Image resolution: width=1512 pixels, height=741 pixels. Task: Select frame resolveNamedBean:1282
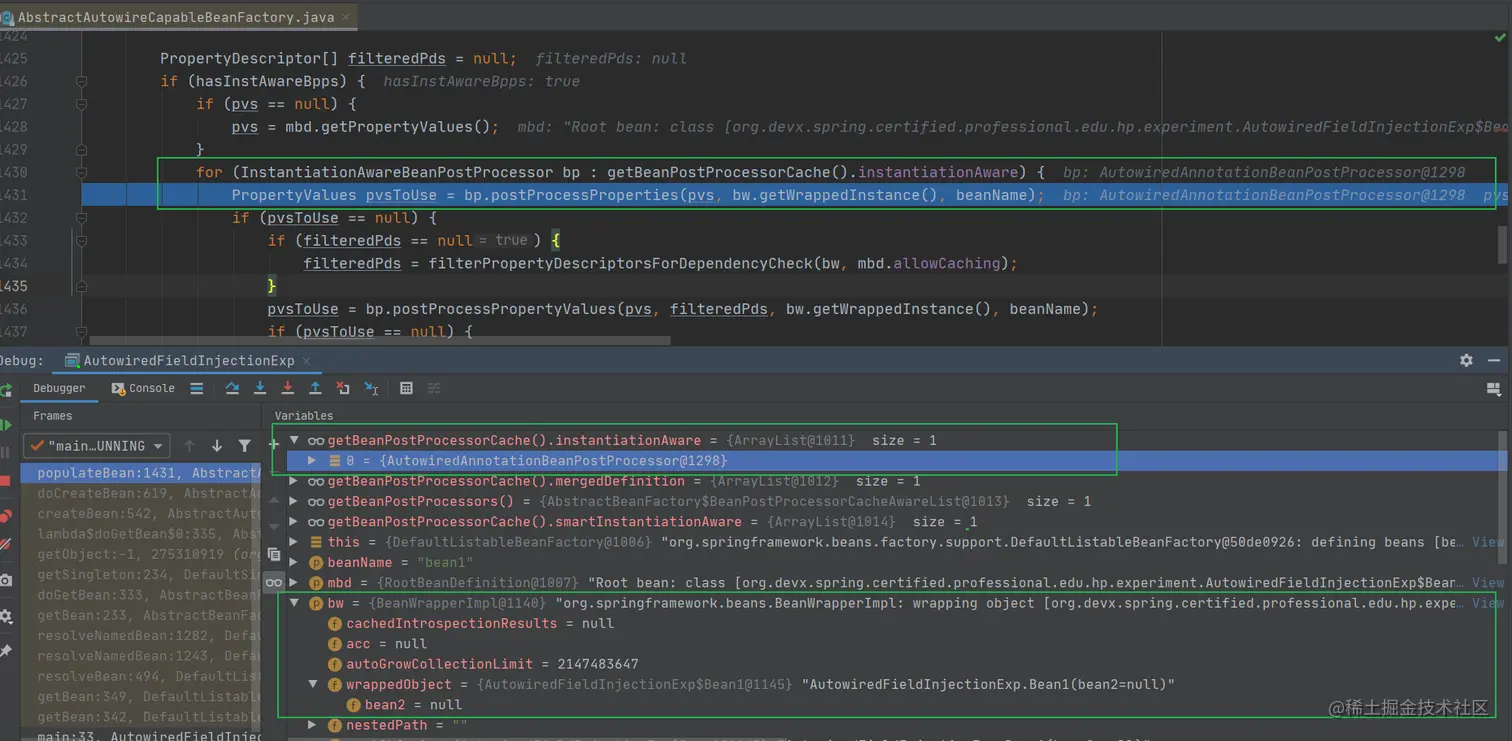point(142,635)
